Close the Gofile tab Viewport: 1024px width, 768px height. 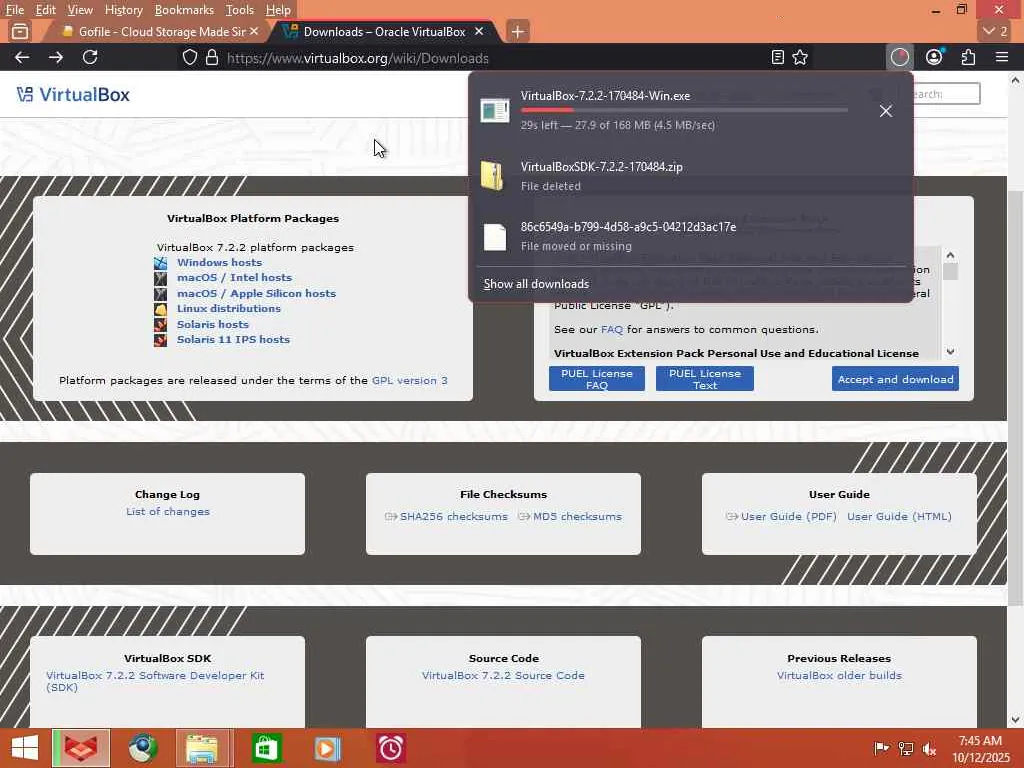254,31
